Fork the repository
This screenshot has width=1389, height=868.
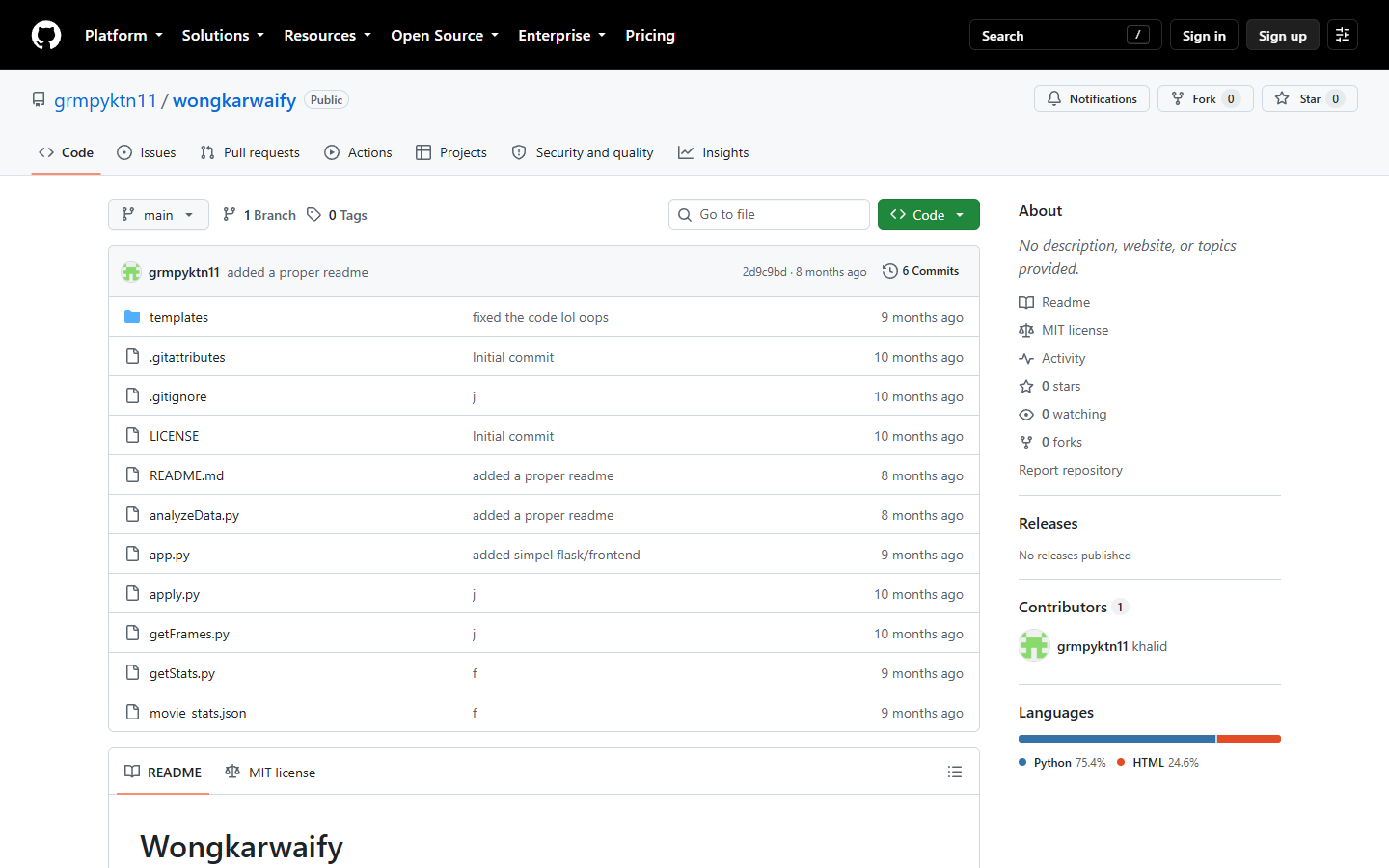click(x=1206, y=98)
